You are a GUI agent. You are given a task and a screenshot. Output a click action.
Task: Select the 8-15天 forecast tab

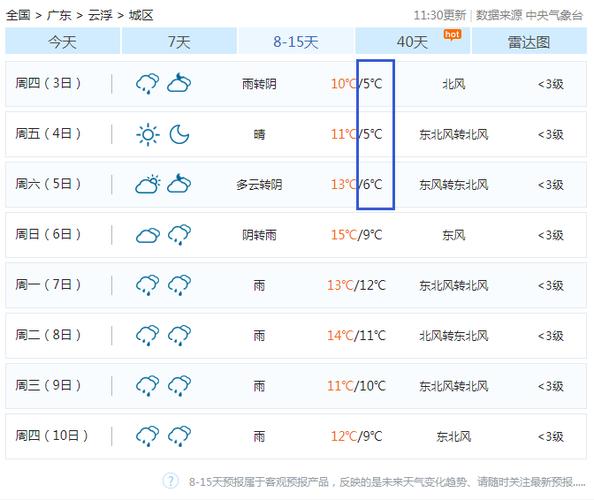(x=296, y=41)
